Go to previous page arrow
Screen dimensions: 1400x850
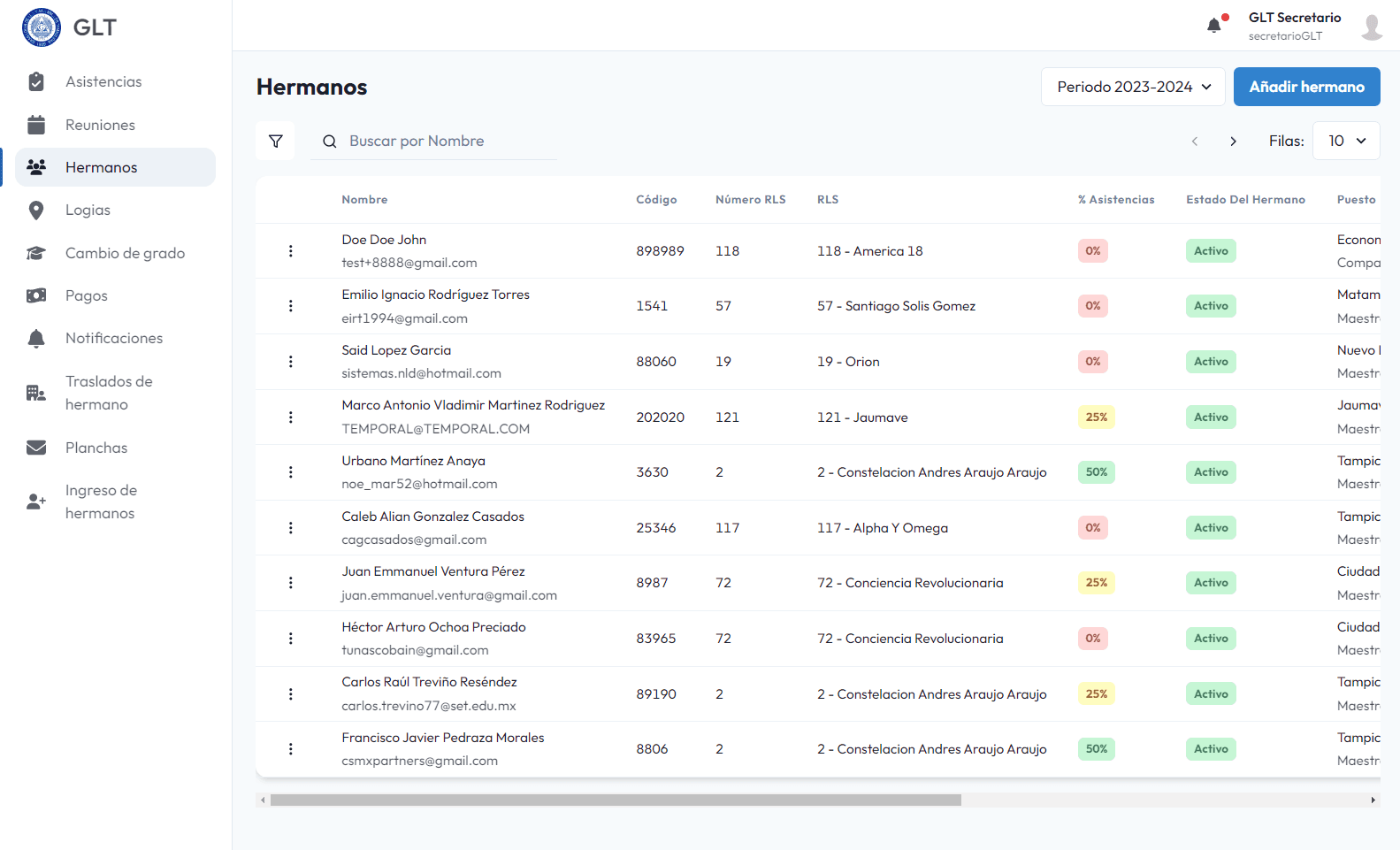click(x=1195, y=142)
